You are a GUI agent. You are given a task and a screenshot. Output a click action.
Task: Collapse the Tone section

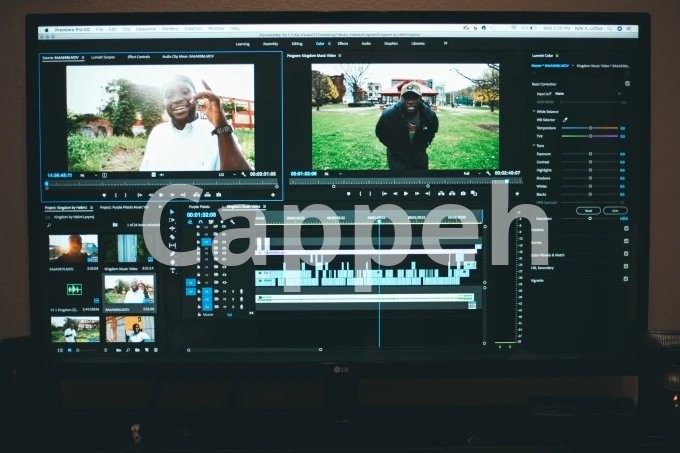pyautogui.click(x=534, y=146)
